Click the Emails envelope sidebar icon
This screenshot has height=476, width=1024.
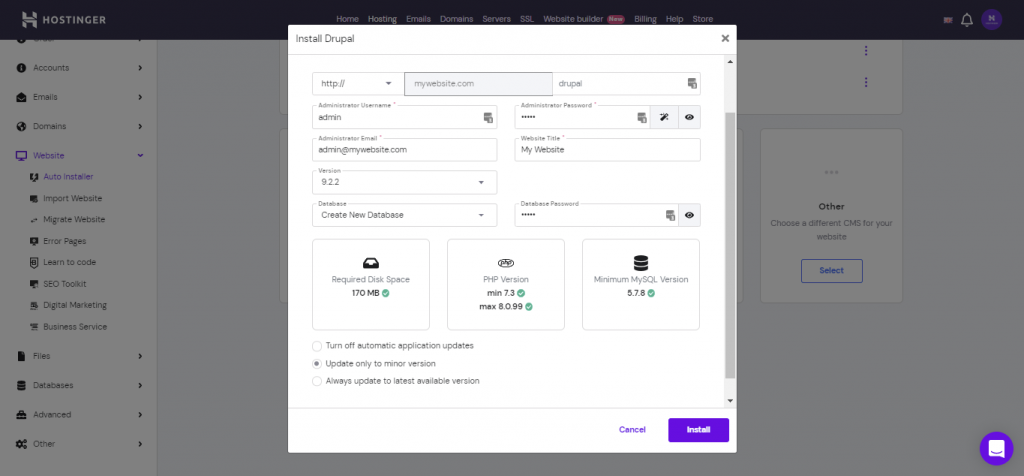point(21,97)
